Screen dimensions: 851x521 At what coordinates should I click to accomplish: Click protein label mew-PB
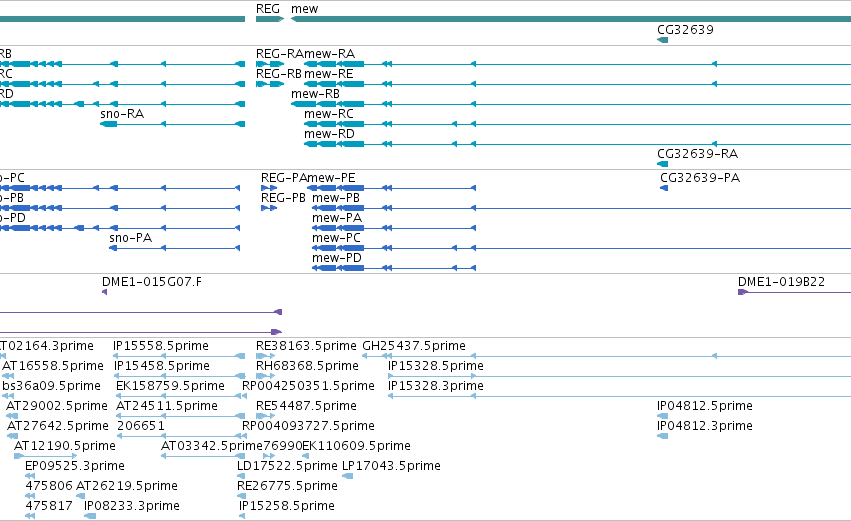click(x=336, y=198)
